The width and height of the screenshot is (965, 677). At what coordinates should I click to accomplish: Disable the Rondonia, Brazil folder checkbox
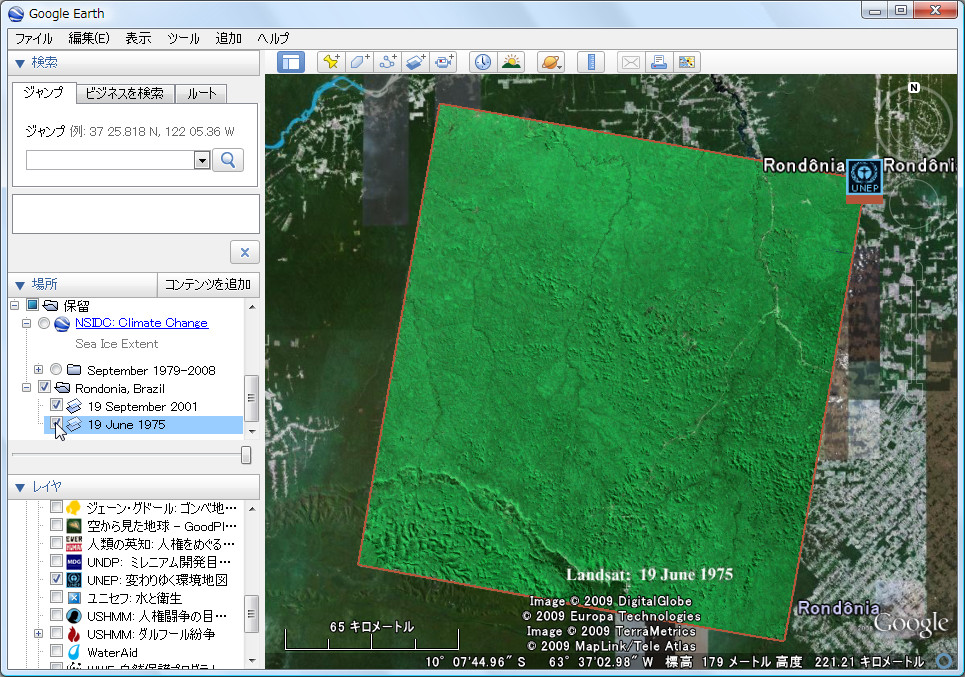44,387
